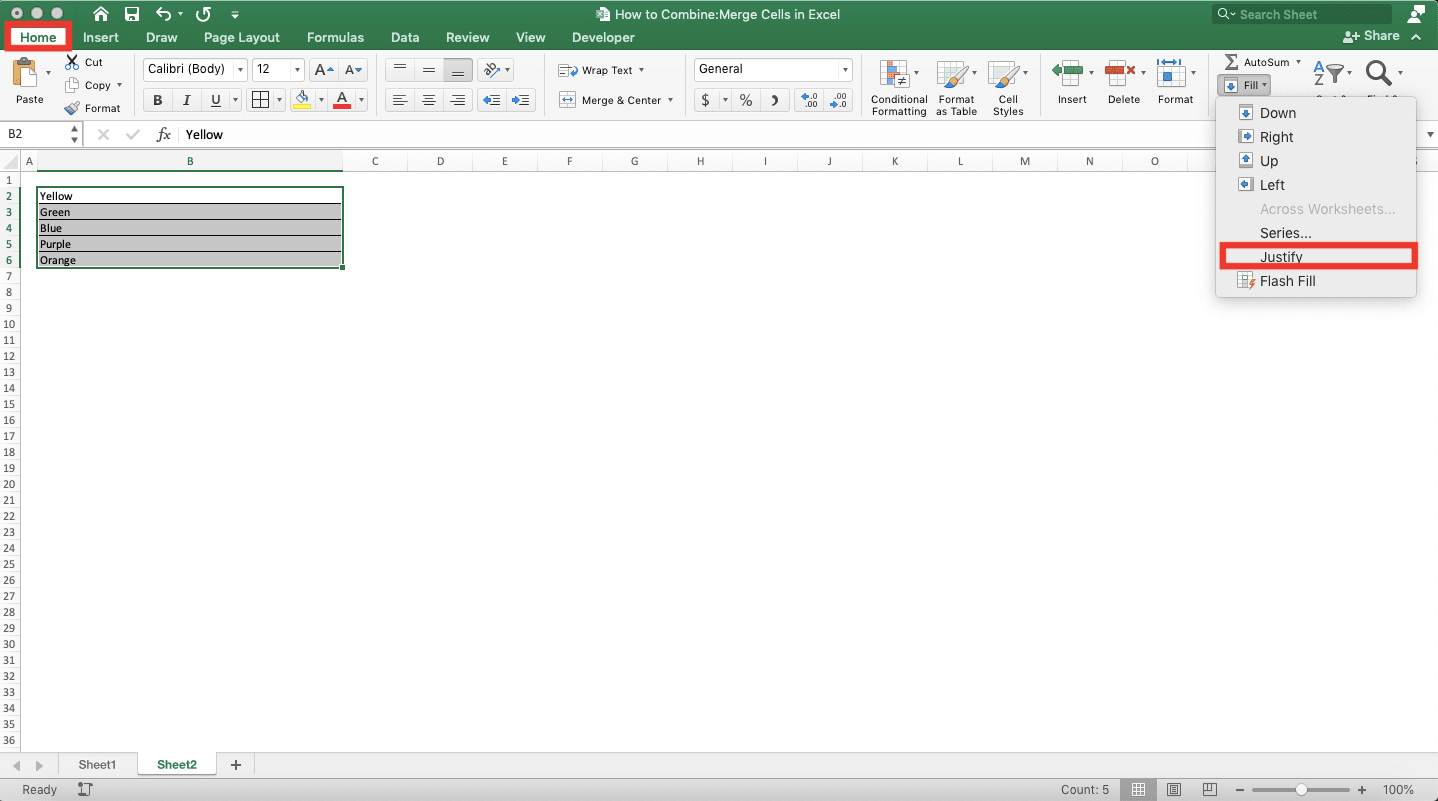Image resolution: width=1438 pixels, height=801 pixels.
Task: Add a new sheet with plus button
Action: pyautogui.click(x=236, y=765)
